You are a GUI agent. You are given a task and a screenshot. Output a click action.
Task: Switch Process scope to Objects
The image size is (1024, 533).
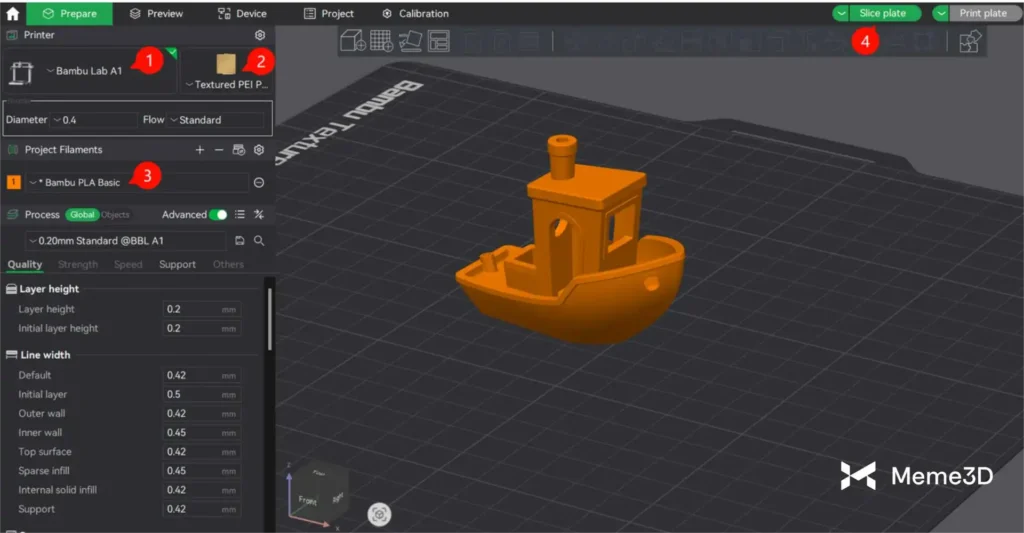(115, 215)
